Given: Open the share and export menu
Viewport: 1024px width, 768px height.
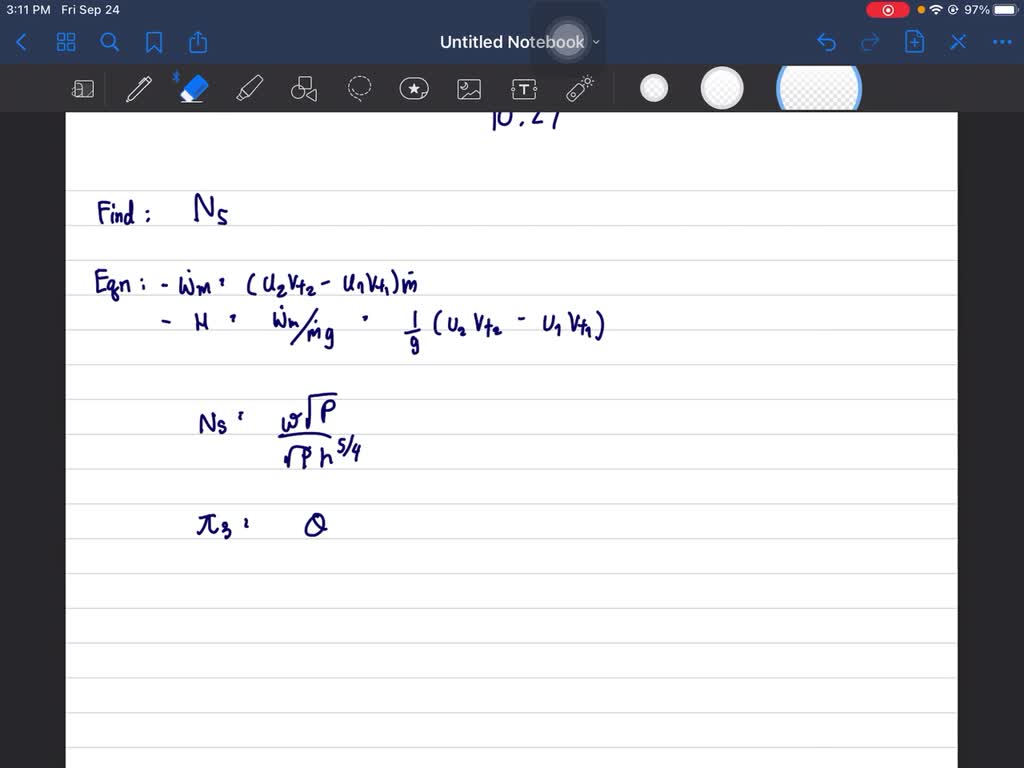Looking at the screenshot, I should 197,42.
